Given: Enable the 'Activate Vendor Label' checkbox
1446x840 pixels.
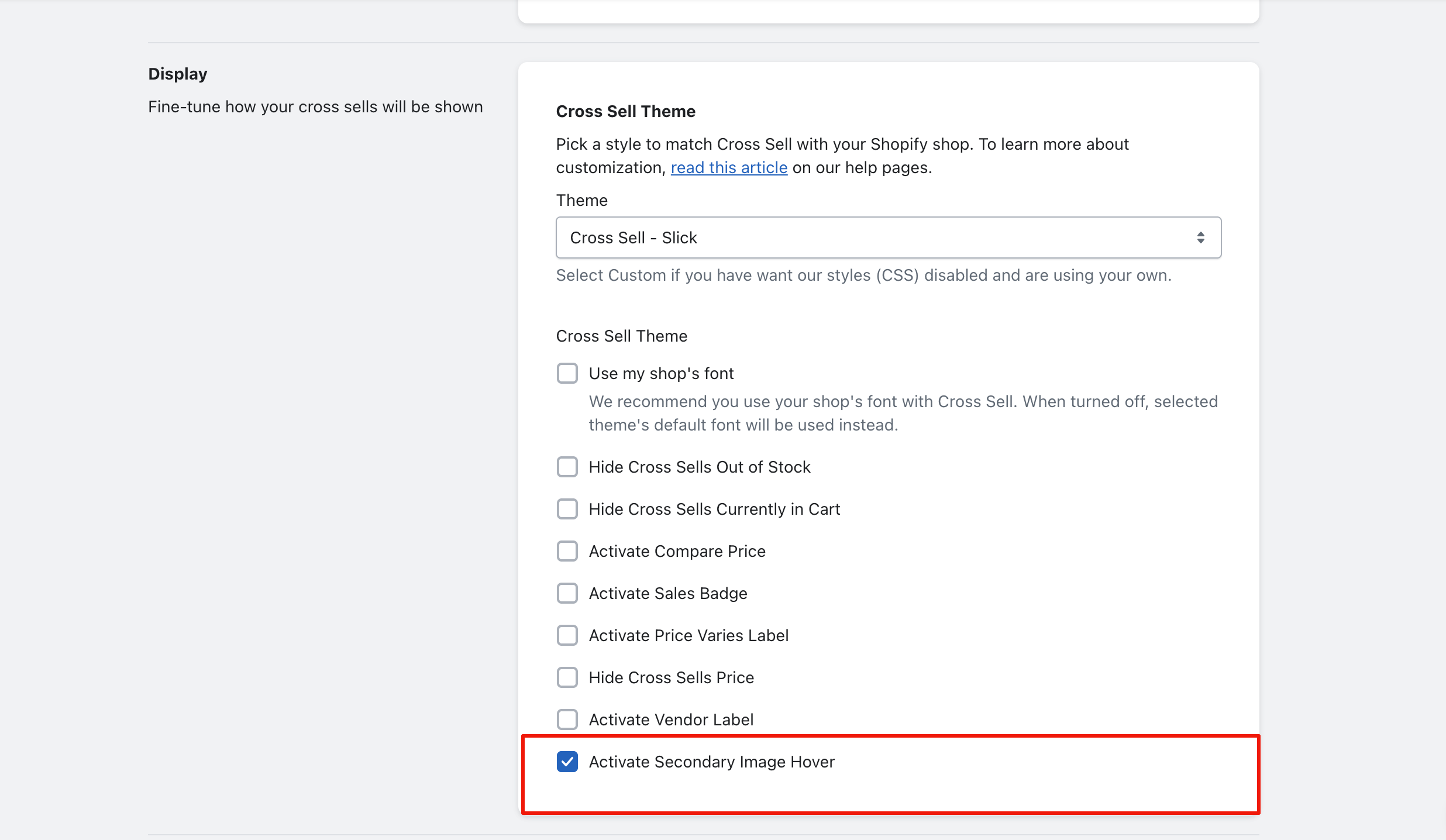Looking at the screenshot, I should pos(567,719).
